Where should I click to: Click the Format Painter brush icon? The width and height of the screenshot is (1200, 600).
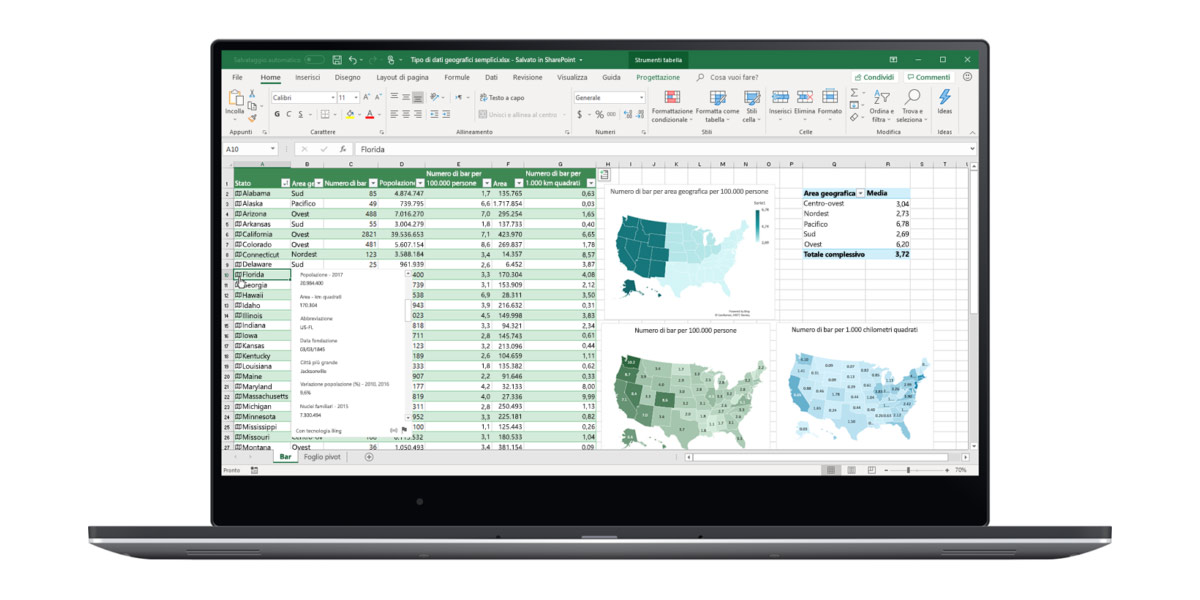[x=252, y=117]
